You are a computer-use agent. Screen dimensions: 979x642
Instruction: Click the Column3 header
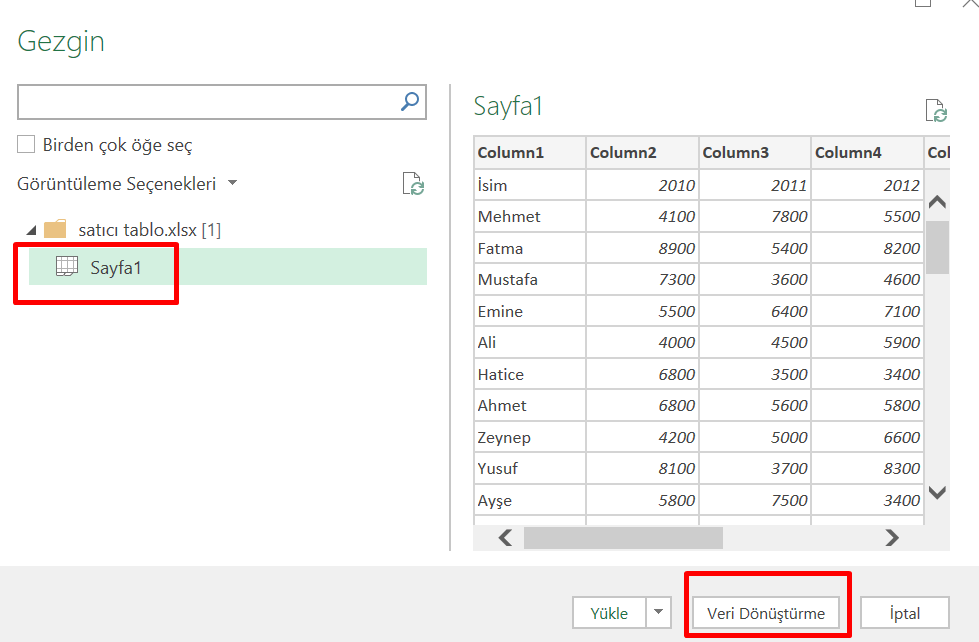755,152
